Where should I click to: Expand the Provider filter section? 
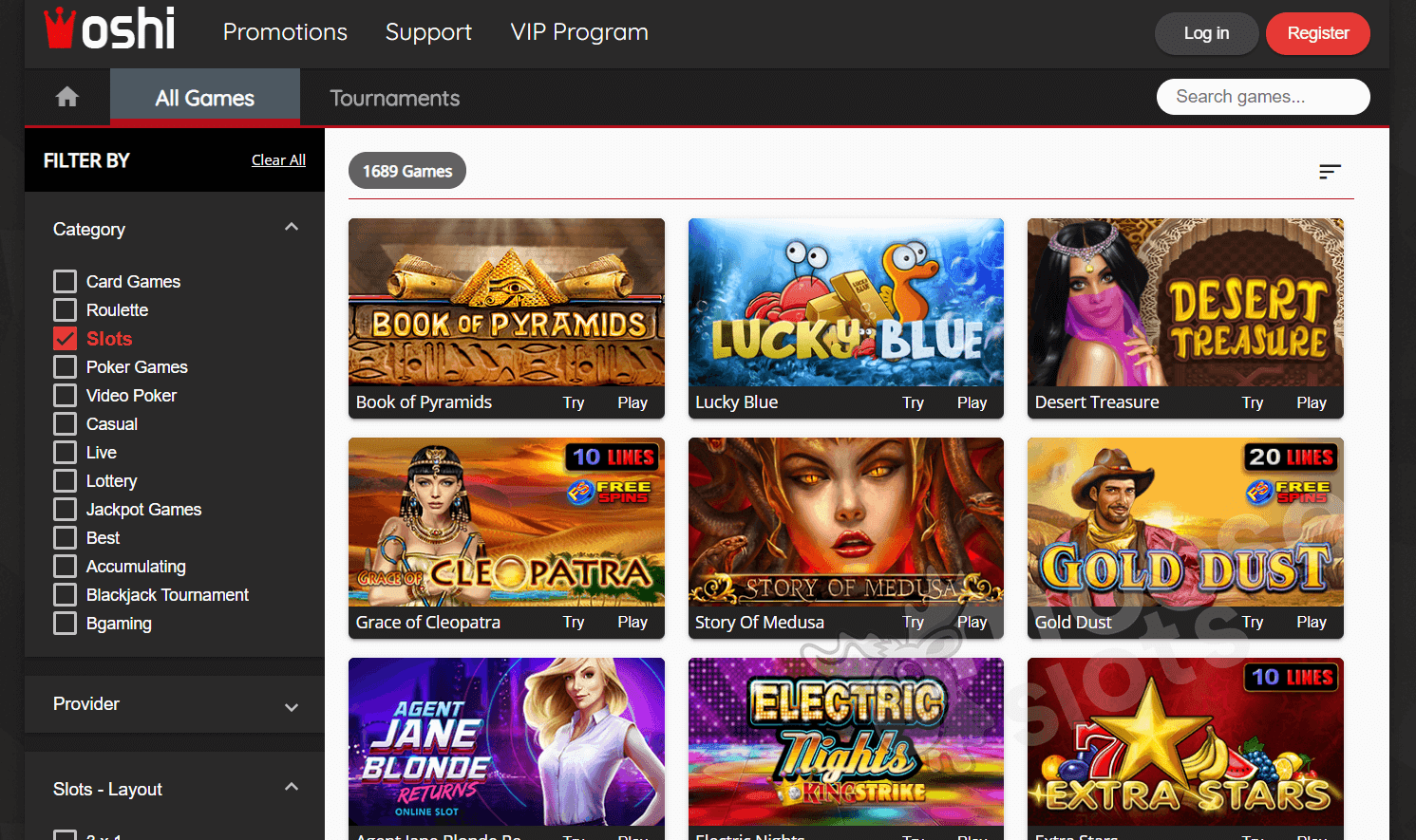pos(292,707)
